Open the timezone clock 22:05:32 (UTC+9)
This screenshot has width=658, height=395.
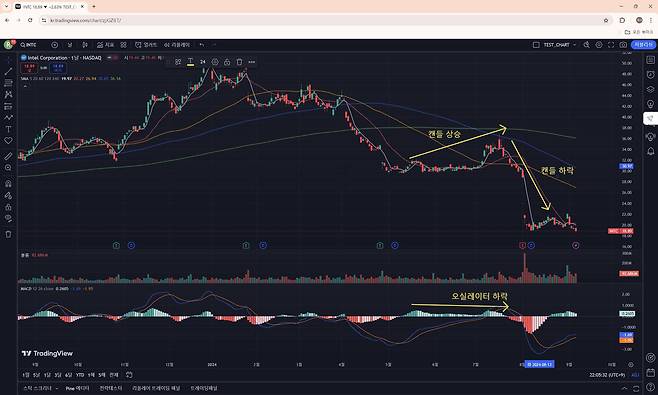(x=607, y=375)
